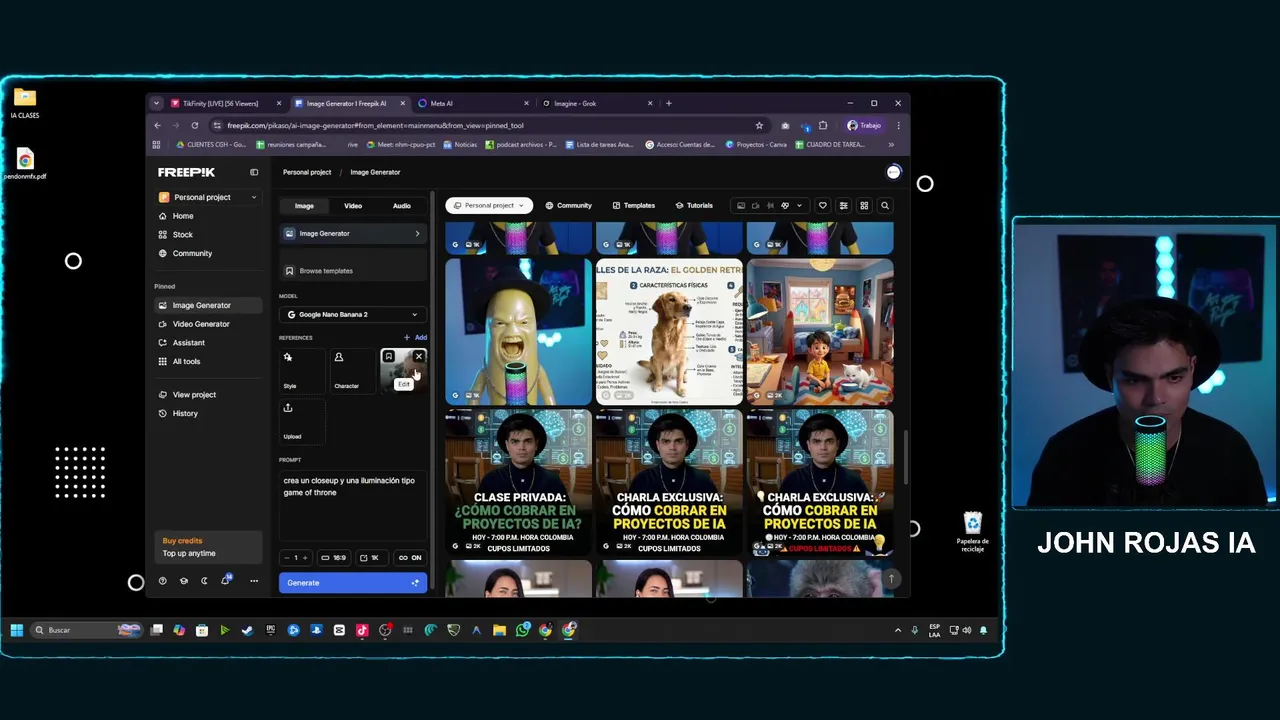The width and height of the screenshot is (1280, 720).
Task: Expand the Image Generator tool selector
Action: 353,233
